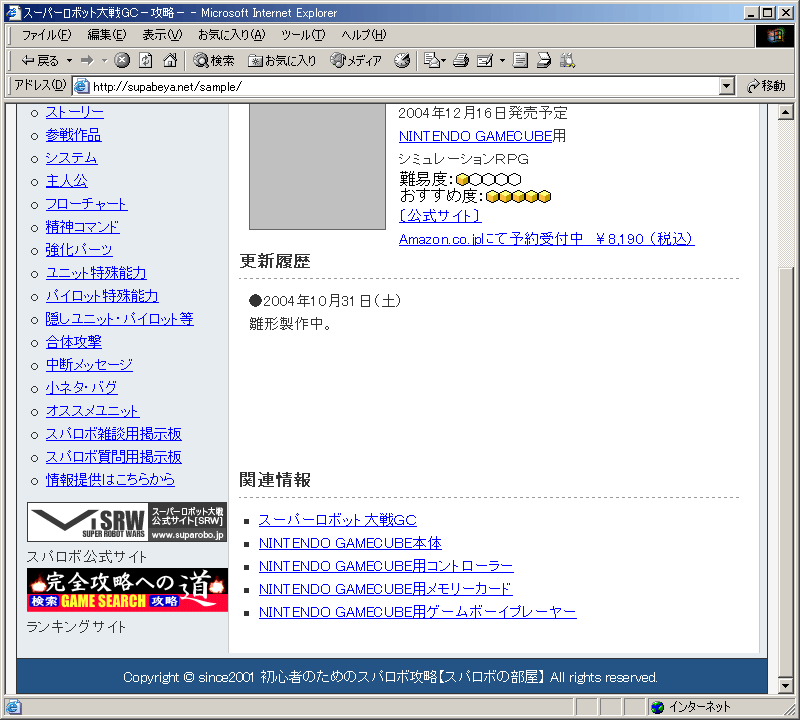Open the 精神コマンド sidebar link
The width and height of the screenshot is (800, 720).
(82, 227)
